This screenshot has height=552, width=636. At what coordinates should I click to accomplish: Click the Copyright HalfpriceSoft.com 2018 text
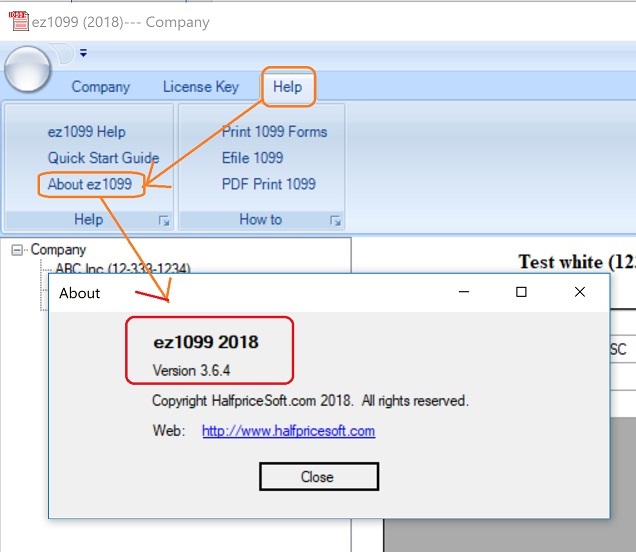[310, 401]
